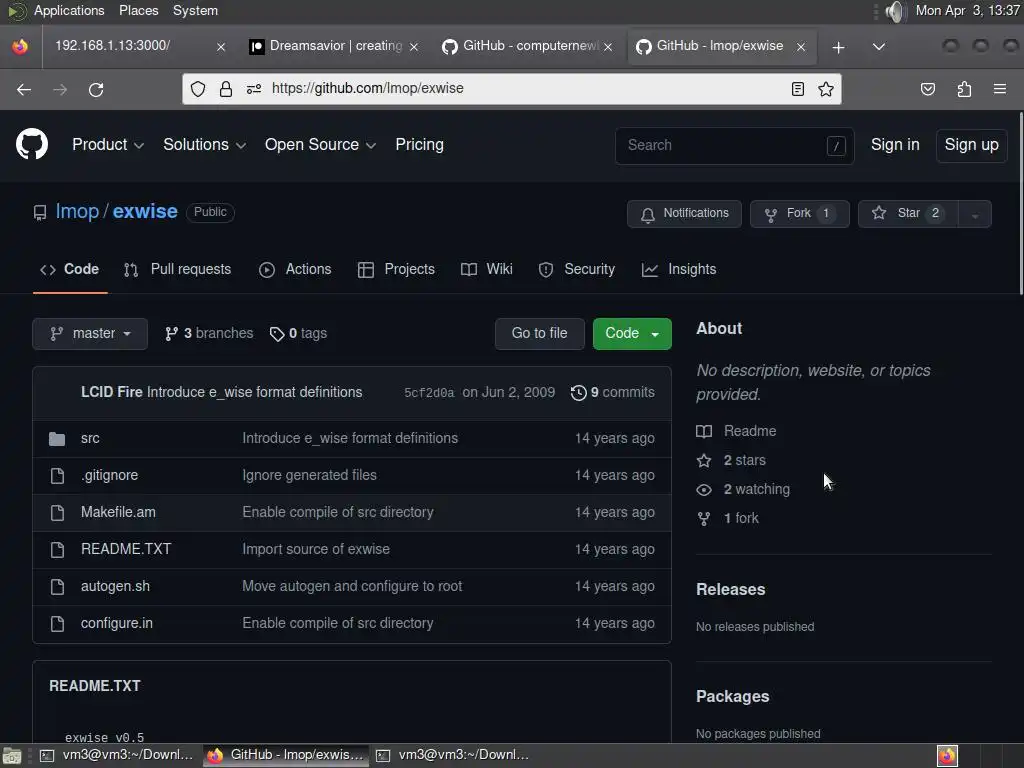This screenshot has height=768, width=1024.
Task: Open the Firefox hamburger menu
Action: pyautogui.click(x=1000, y=89)
